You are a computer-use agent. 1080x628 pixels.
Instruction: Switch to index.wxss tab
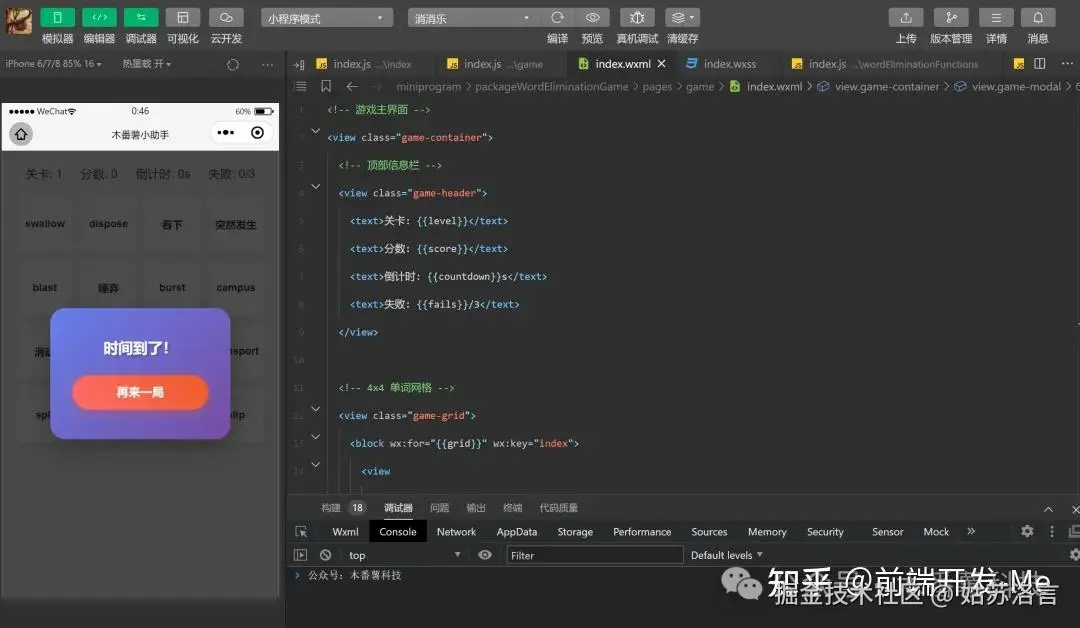722,64
